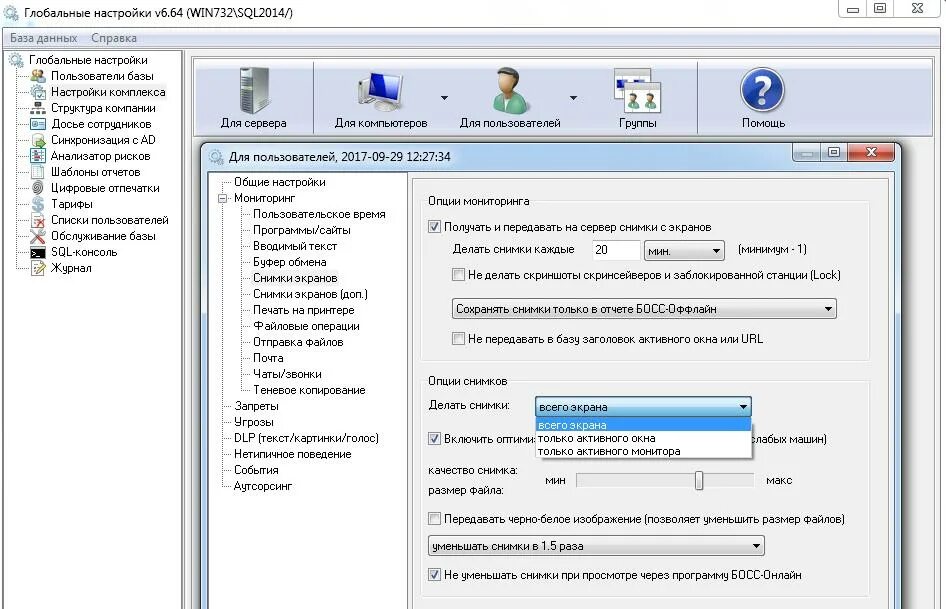Click the 'Структура компании' icon in sidebar
The height and width of the screenshot is (609, 946).
tap(38, 108)
